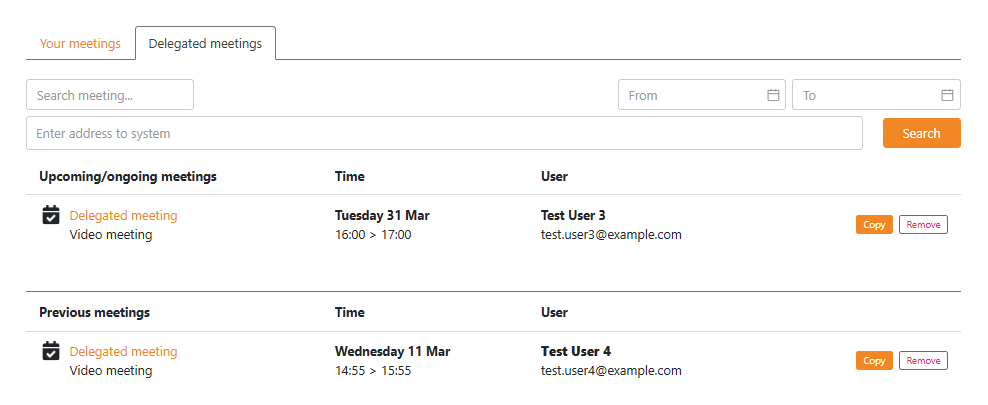Viewport: 988px width, 405px height.
Task: Switch to the Your meetings tab
Action: point(80,43)
